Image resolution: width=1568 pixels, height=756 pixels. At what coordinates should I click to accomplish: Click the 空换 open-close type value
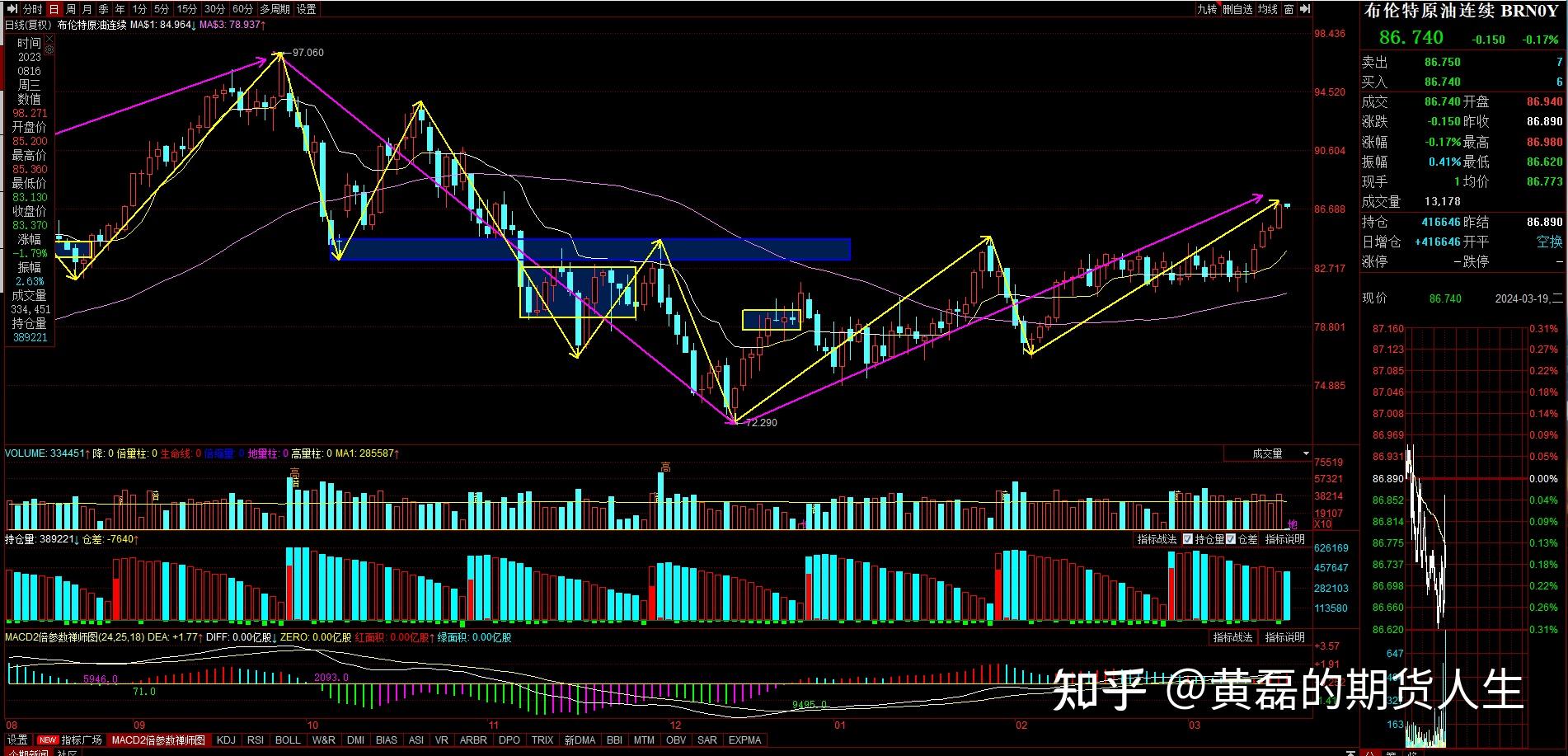coord(1550,242)
